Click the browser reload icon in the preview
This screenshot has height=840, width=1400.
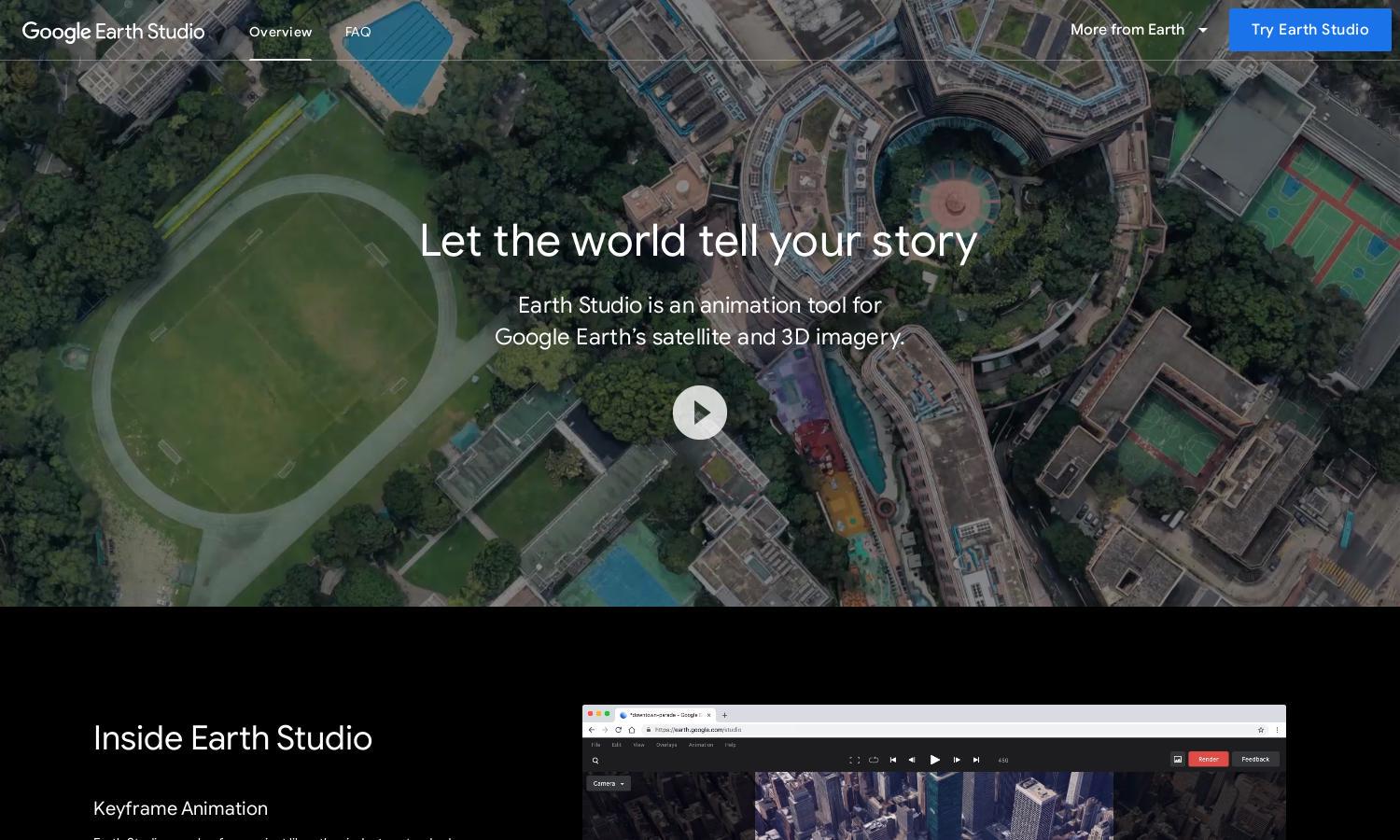coord(618,730)
